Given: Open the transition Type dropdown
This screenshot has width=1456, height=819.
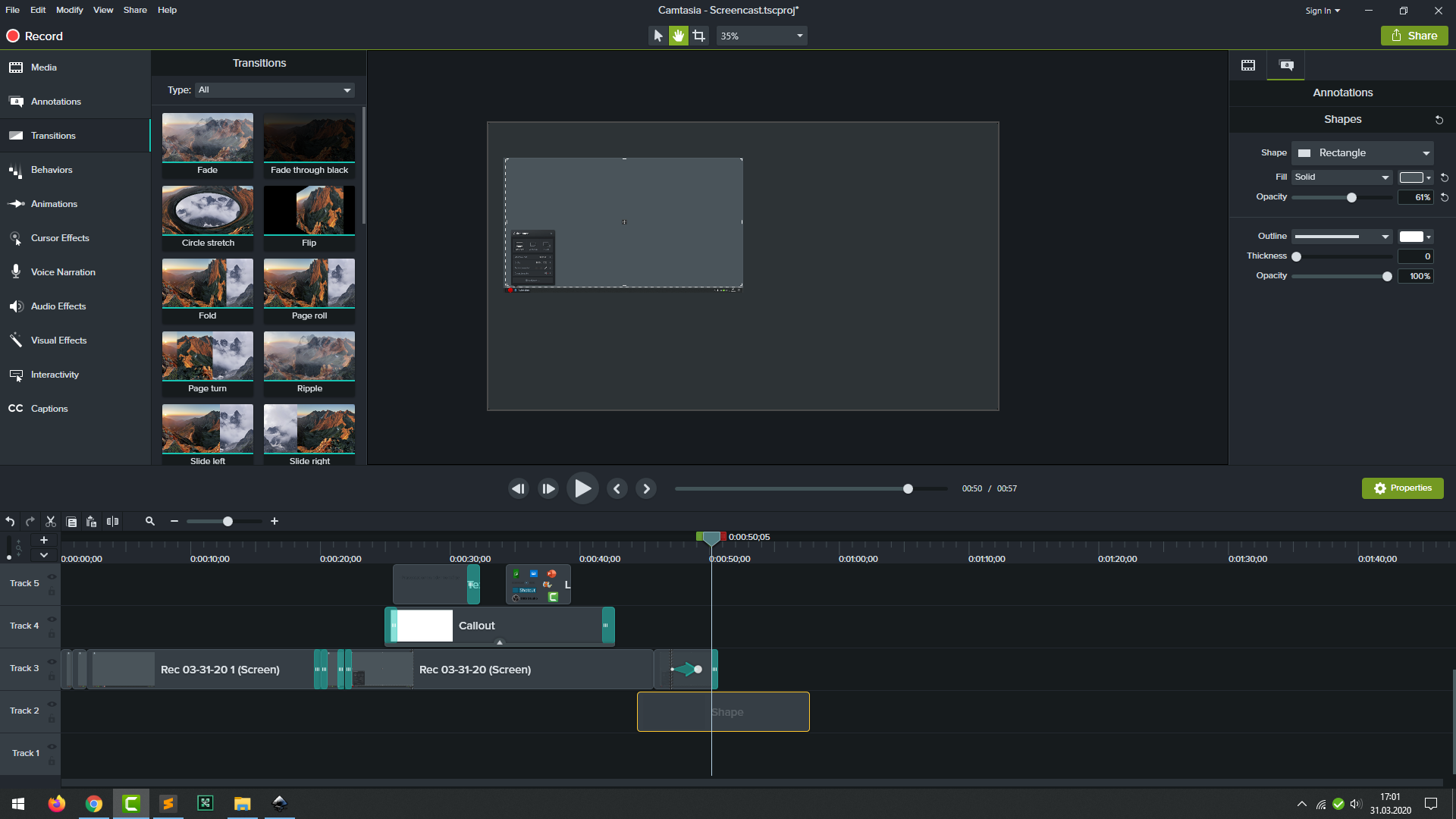Looking at the screenshot, I should tap(275, 90).
